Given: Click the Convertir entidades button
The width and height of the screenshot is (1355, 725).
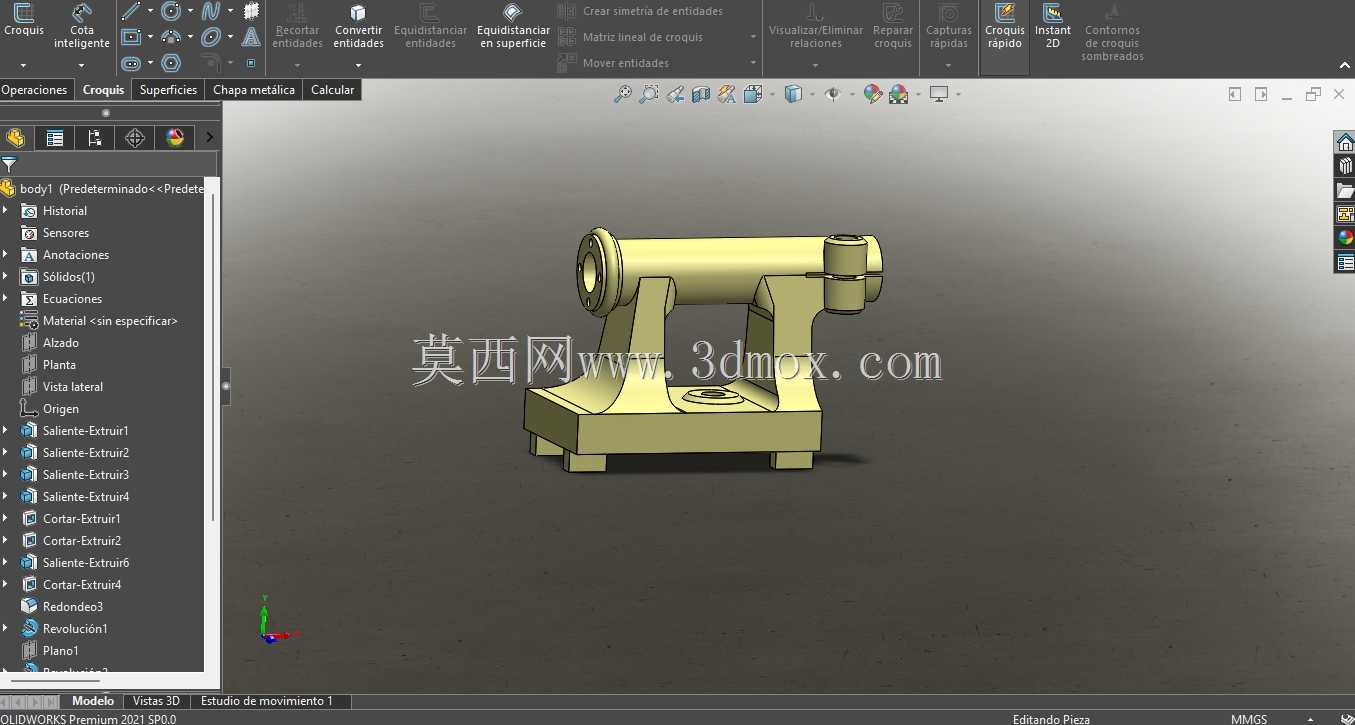Looking at the screenshot, I should 358,27.
